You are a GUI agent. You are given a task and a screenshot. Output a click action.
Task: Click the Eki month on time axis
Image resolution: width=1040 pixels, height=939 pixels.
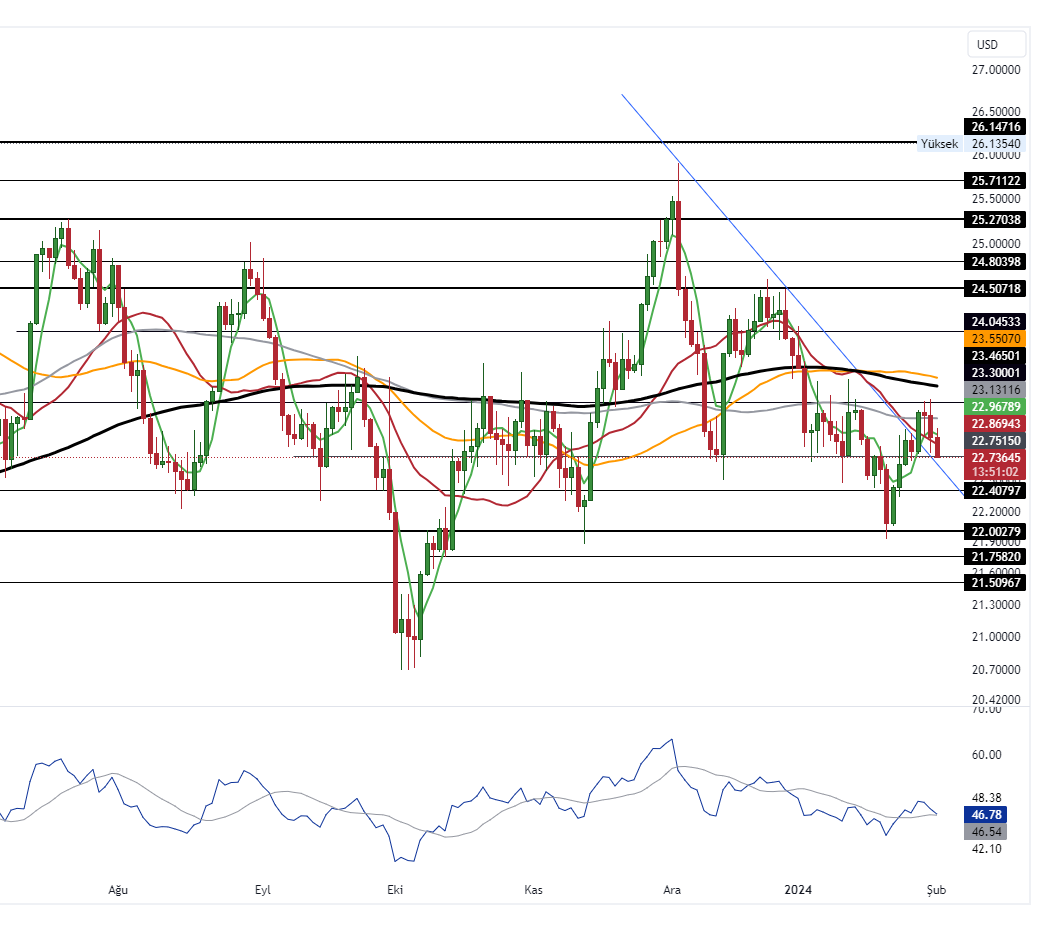[x=394, y=890]
